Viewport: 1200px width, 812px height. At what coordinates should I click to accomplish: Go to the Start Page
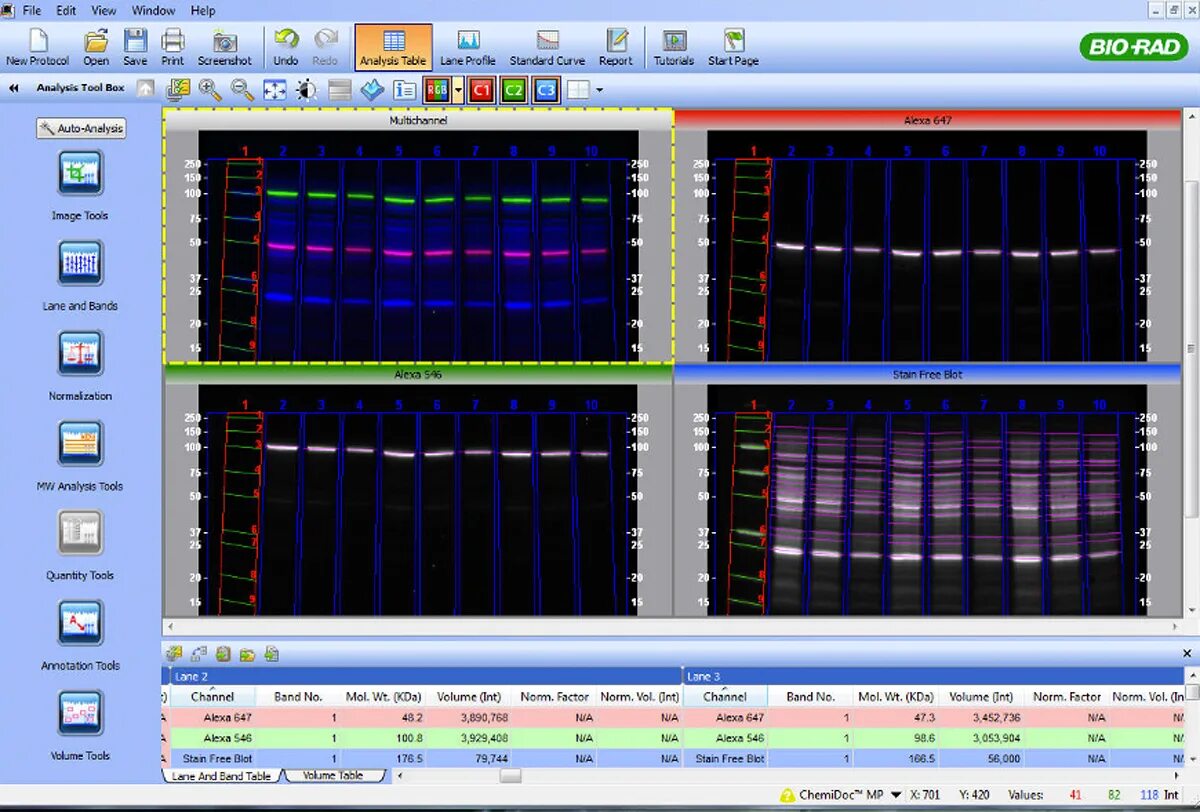tap(733, 46)
